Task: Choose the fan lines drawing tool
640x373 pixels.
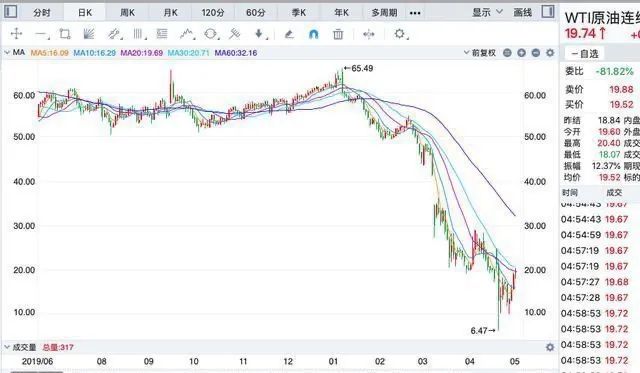Action: pyautogui.click(x=89, y=34)
